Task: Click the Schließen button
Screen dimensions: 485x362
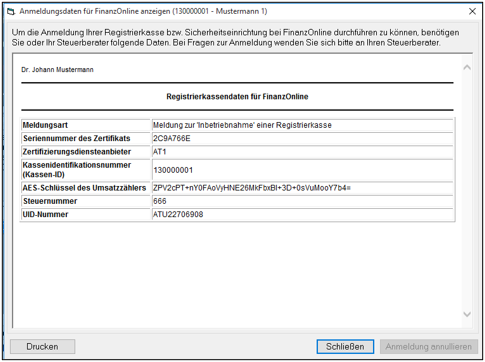Action: pos(345,347)
